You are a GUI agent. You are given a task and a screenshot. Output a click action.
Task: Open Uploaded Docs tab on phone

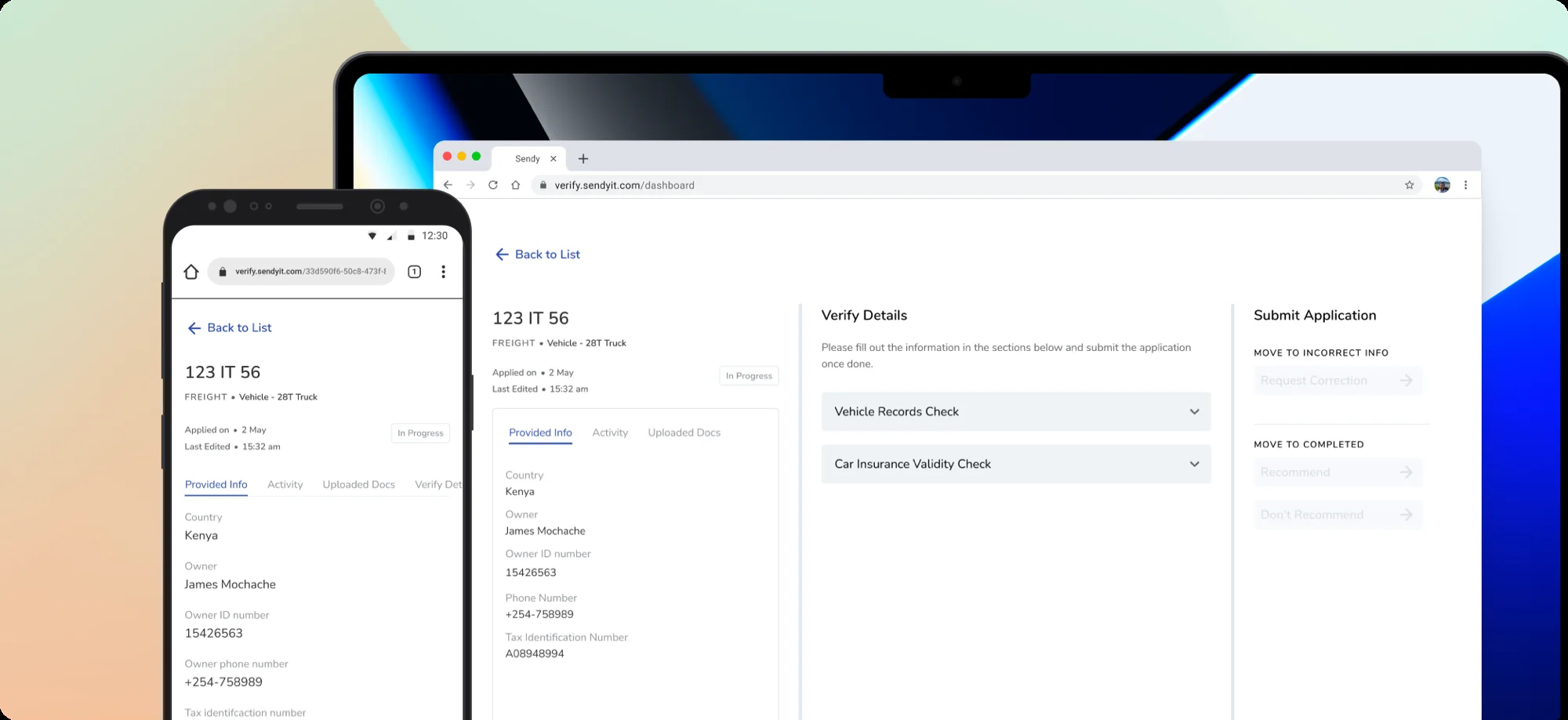[x=358, y=484]
